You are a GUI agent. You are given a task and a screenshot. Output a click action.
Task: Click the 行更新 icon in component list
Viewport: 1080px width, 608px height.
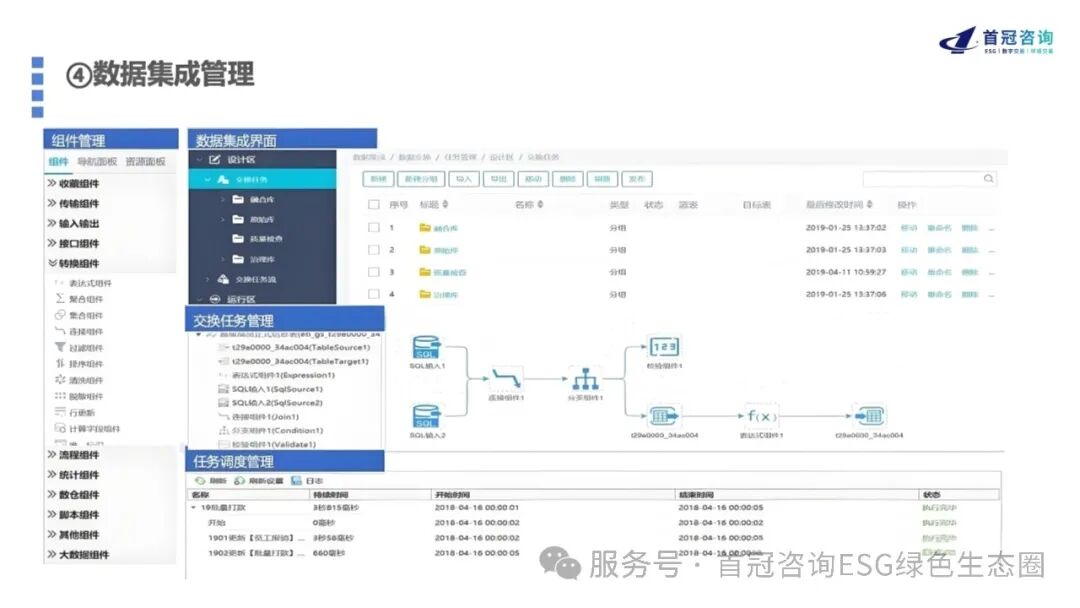tap(60, 412)
